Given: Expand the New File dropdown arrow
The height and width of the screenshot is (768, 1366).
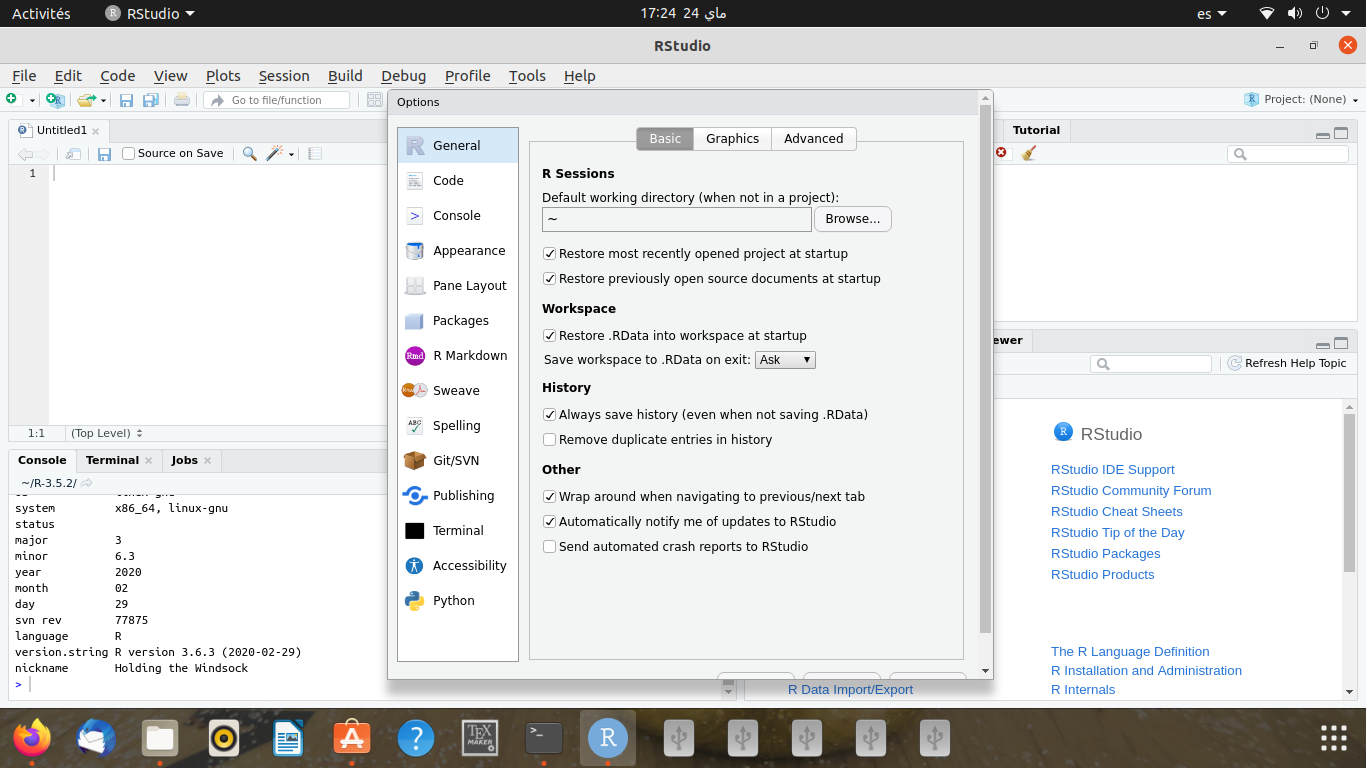Looking at the screenshot, I should point(32,100).
